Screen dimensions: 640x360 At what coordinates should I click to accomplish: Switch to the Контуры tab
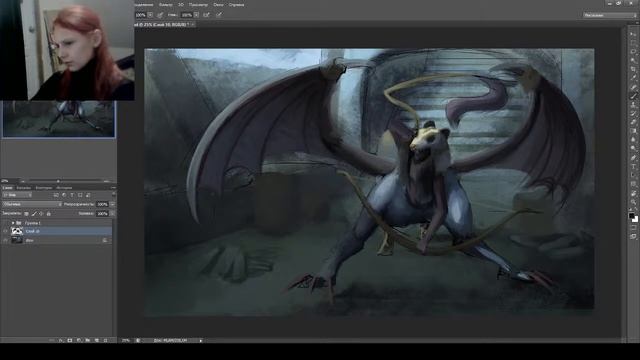click(x=43, y=188)
